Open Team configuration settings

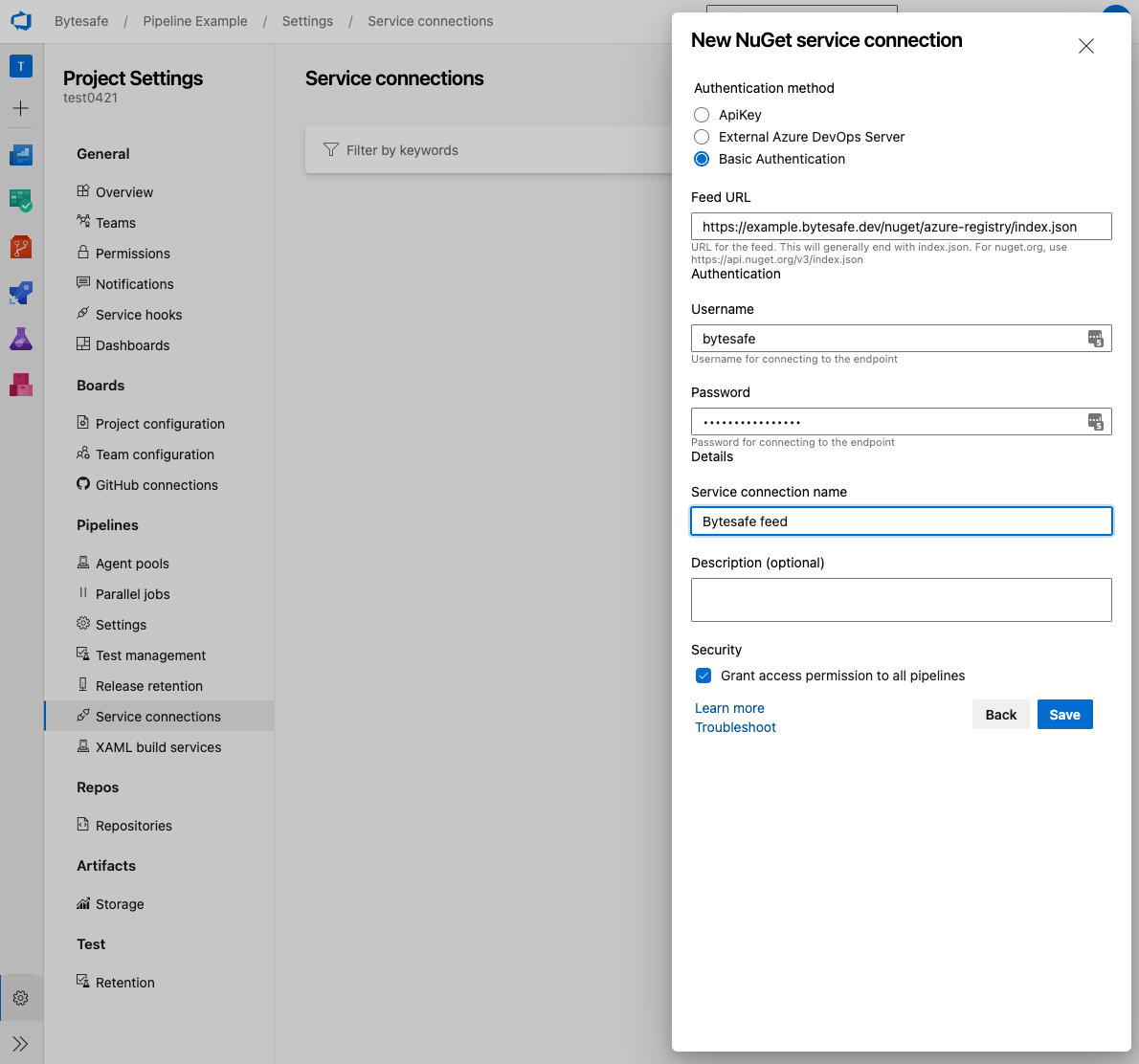(x=155, y=454)
